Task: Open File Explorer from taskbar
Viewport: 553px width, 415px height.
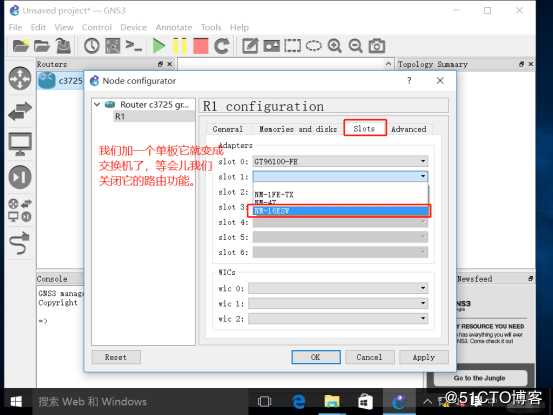Action: click(x=332, y=402)
